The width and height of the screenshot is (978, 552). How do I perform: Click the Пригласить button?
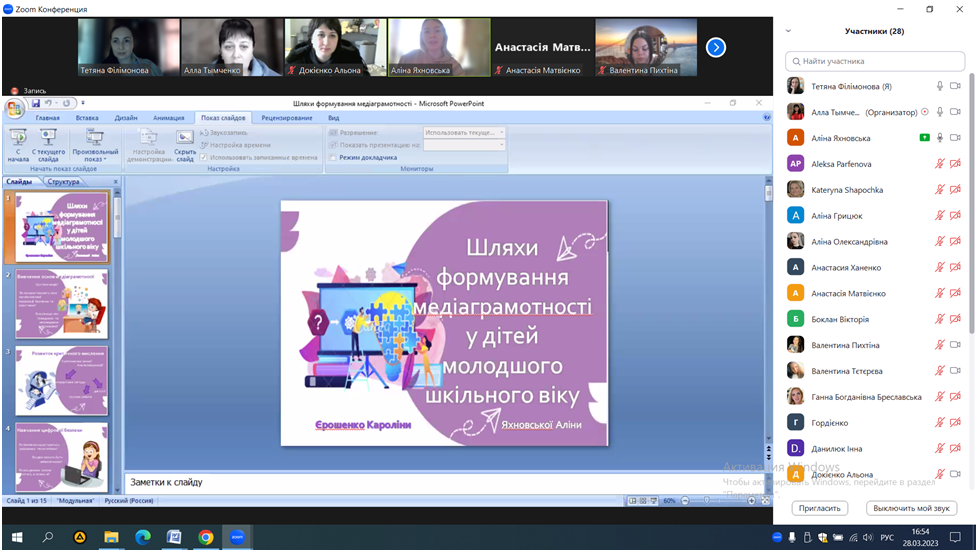tap(821, 508)
